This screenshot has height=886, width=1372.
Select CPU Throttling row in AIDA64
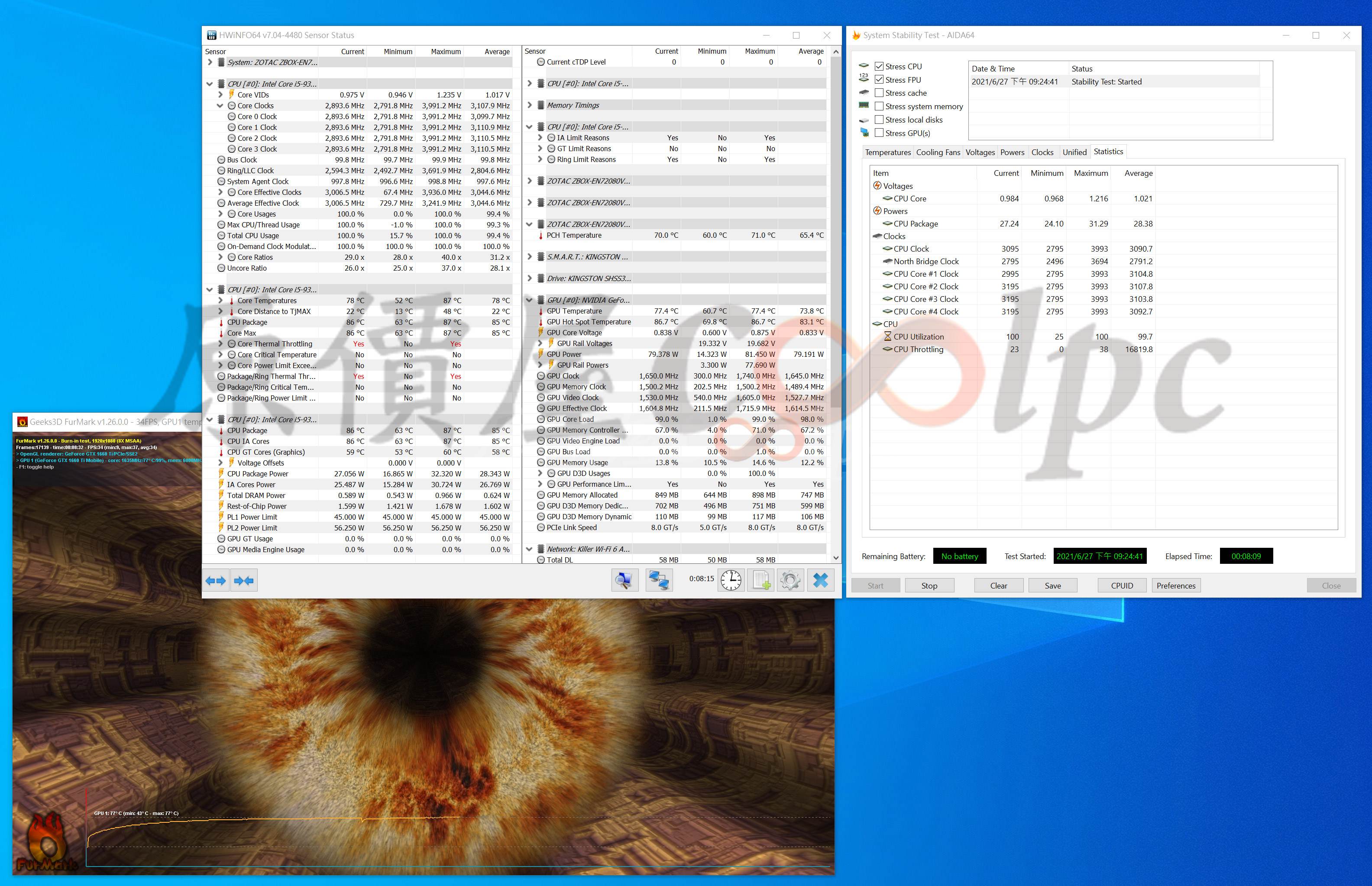coord(1013,349)
